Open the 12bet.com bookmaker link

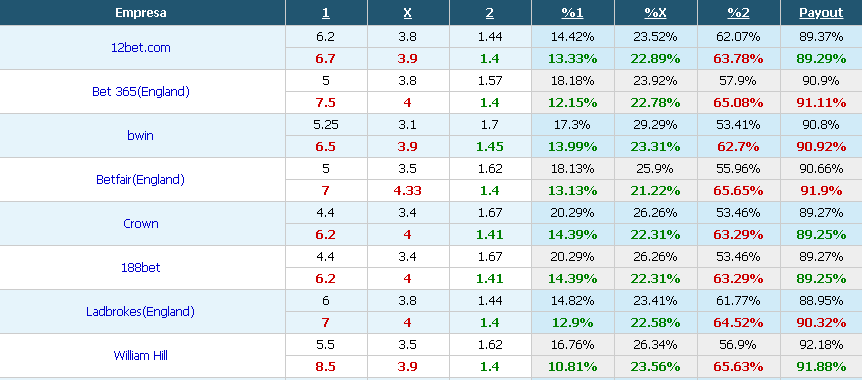click(141, 48)
